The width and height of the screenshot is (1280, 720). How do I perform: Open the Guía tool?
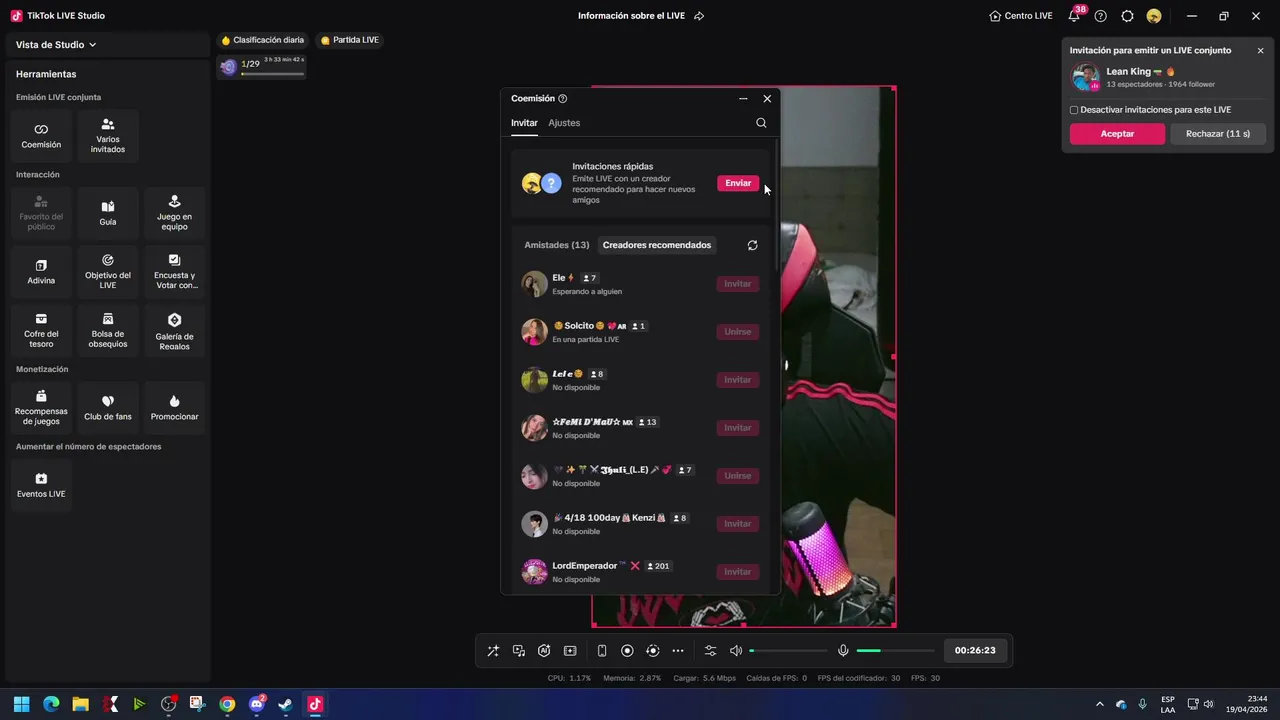pos(108,213)
